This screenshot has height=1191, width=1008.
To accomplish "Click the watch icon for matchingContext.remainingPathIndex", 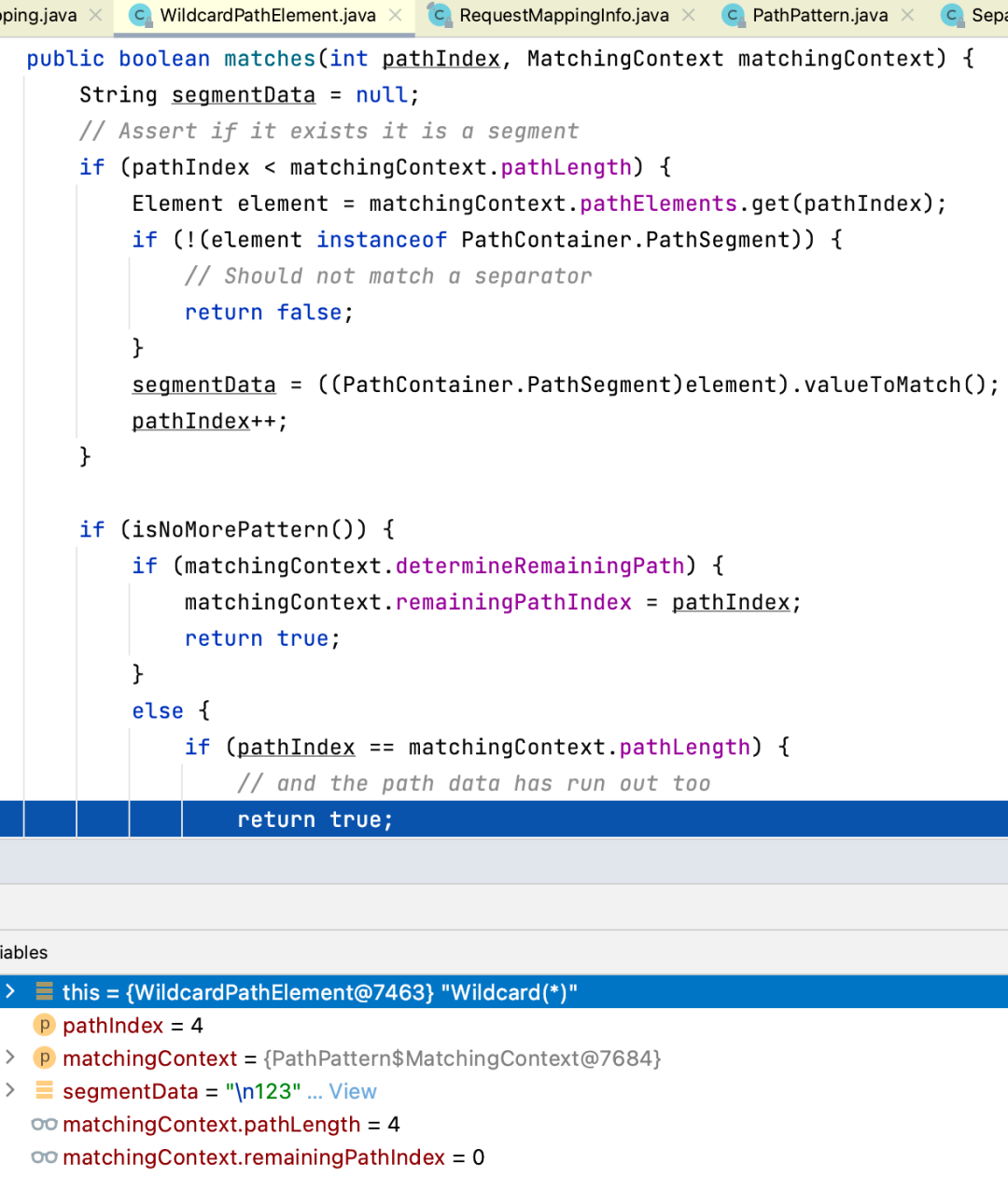I will coord(44,1157).
